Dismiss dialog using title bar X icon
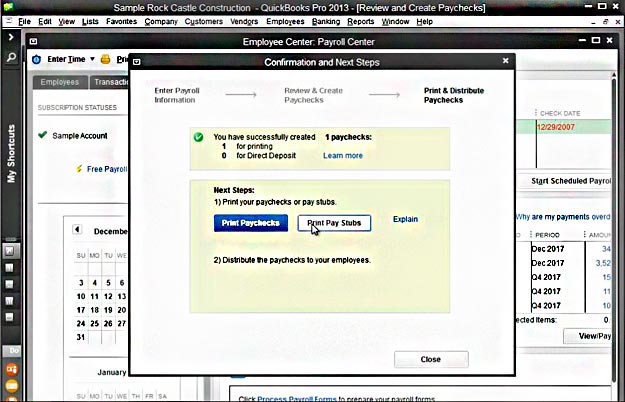The width and height of the screenshot is (625, 402). click(505, 61)
